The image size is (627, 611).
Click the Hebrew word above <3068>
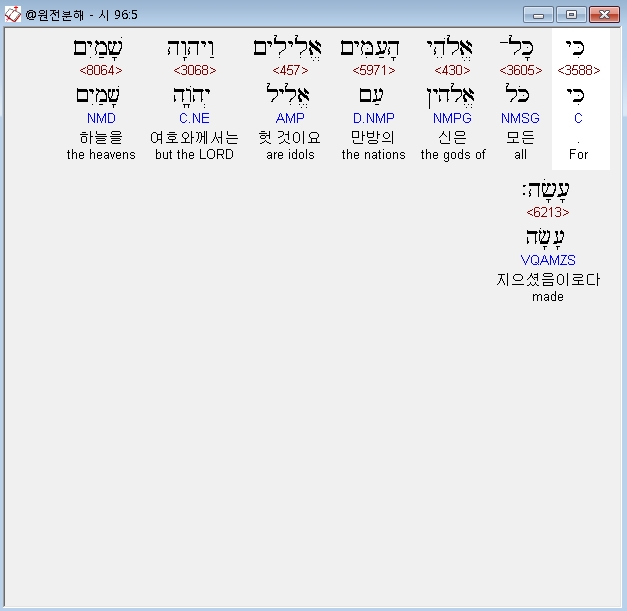point(191,48)
